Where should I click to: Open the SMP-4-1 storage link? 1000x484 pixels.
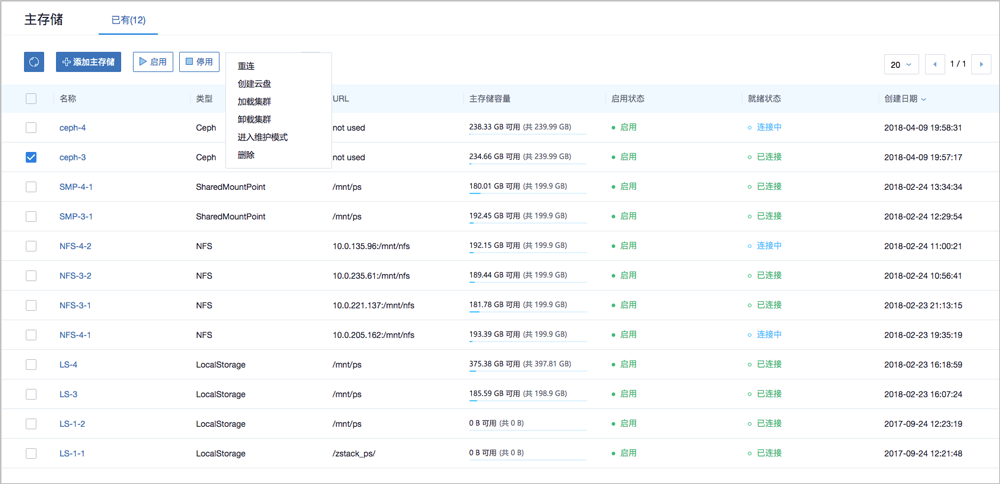coord(76,187)
